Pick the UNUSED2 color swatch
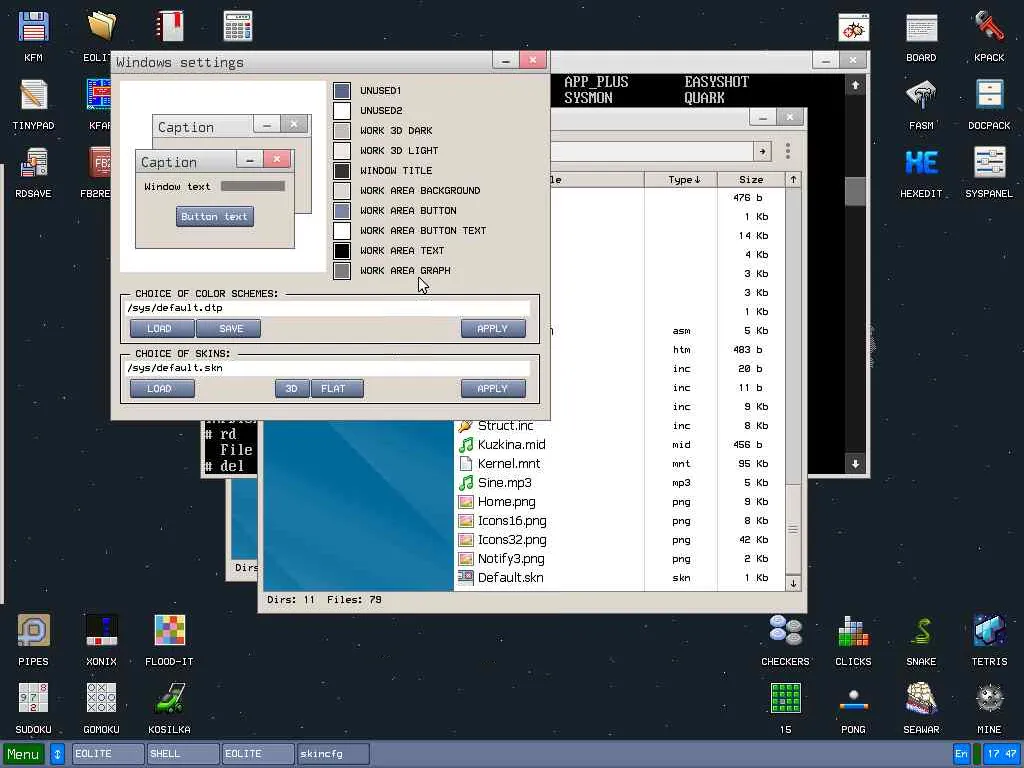 click(342, 110)
